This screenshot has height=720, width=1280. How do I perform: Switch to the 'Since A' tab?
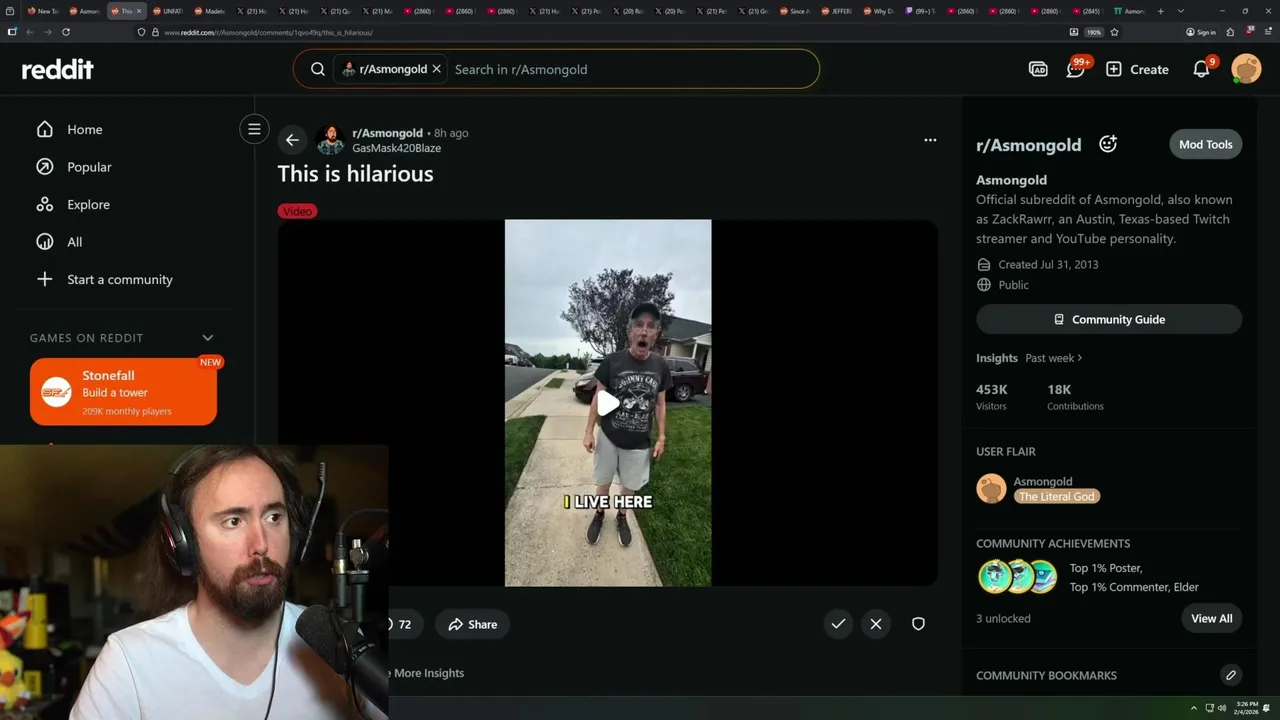point(795,11)
